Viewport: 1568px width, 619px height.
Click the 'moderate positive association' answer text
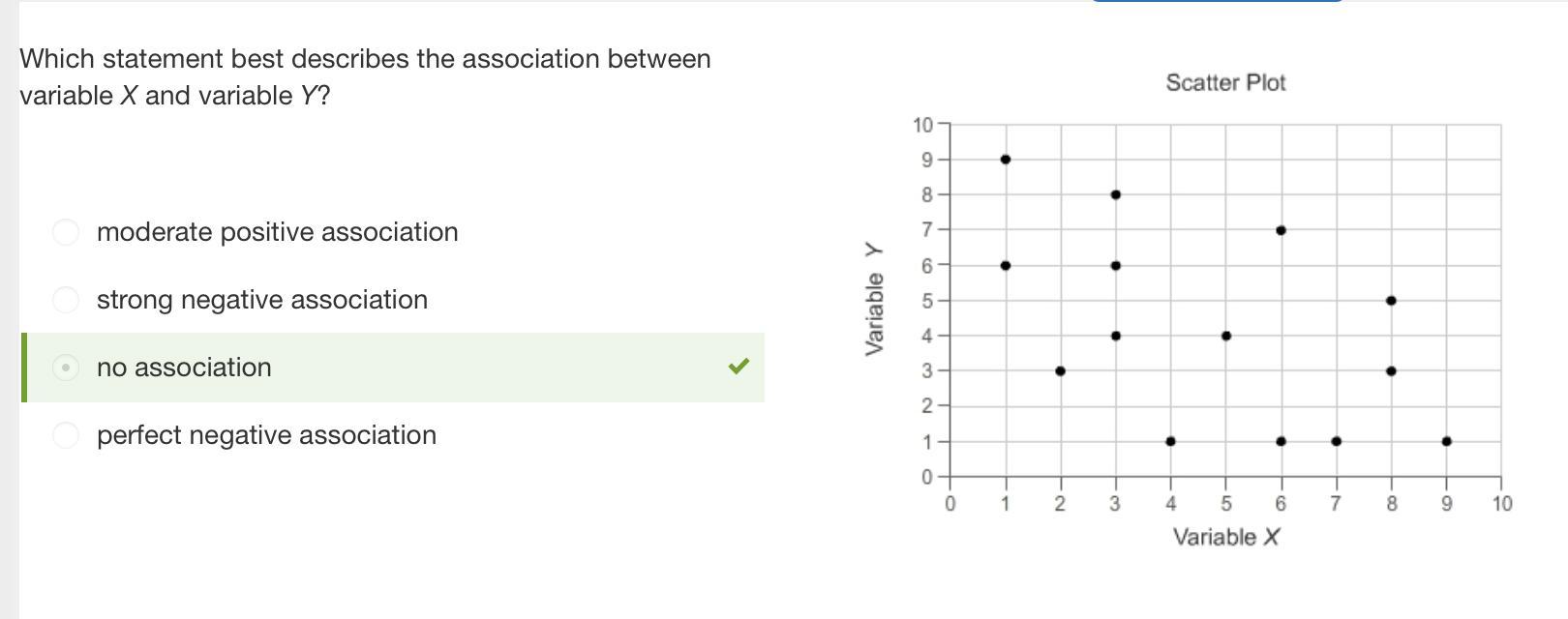[277, 232]
